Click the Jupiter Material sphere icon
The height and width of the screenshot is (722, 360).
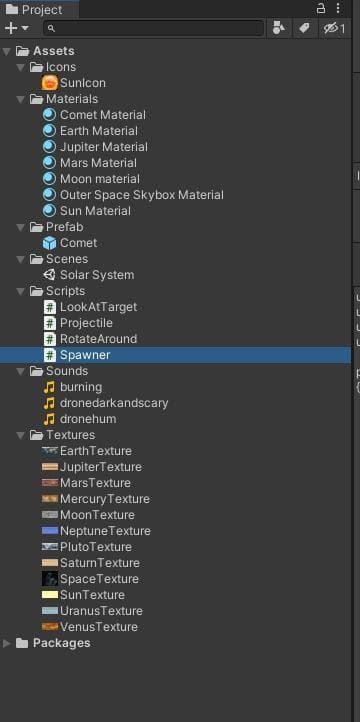(x=49, y=147)
